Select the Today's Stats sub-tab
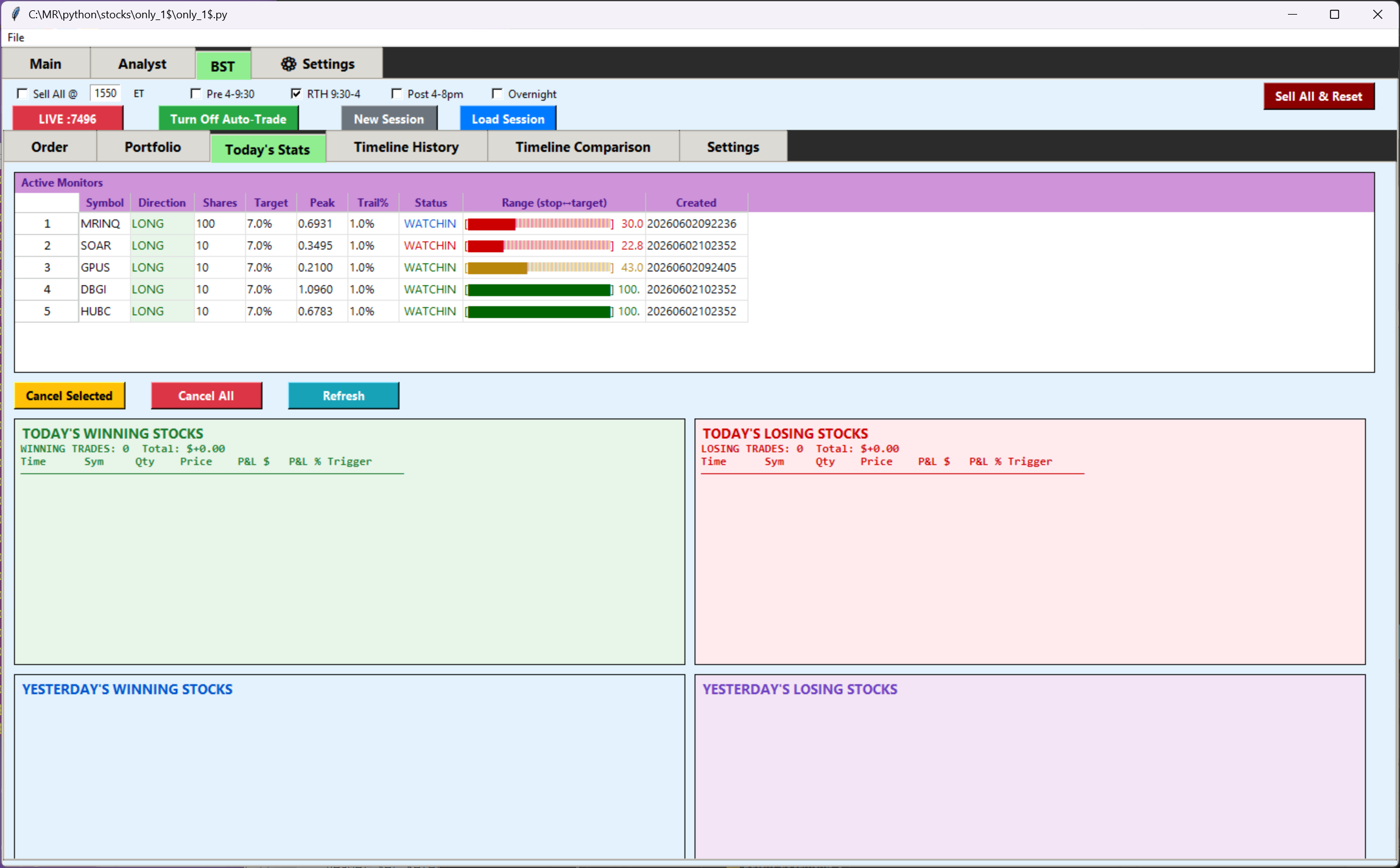This screenshot has width=1400, height=868. coord(268,149)
